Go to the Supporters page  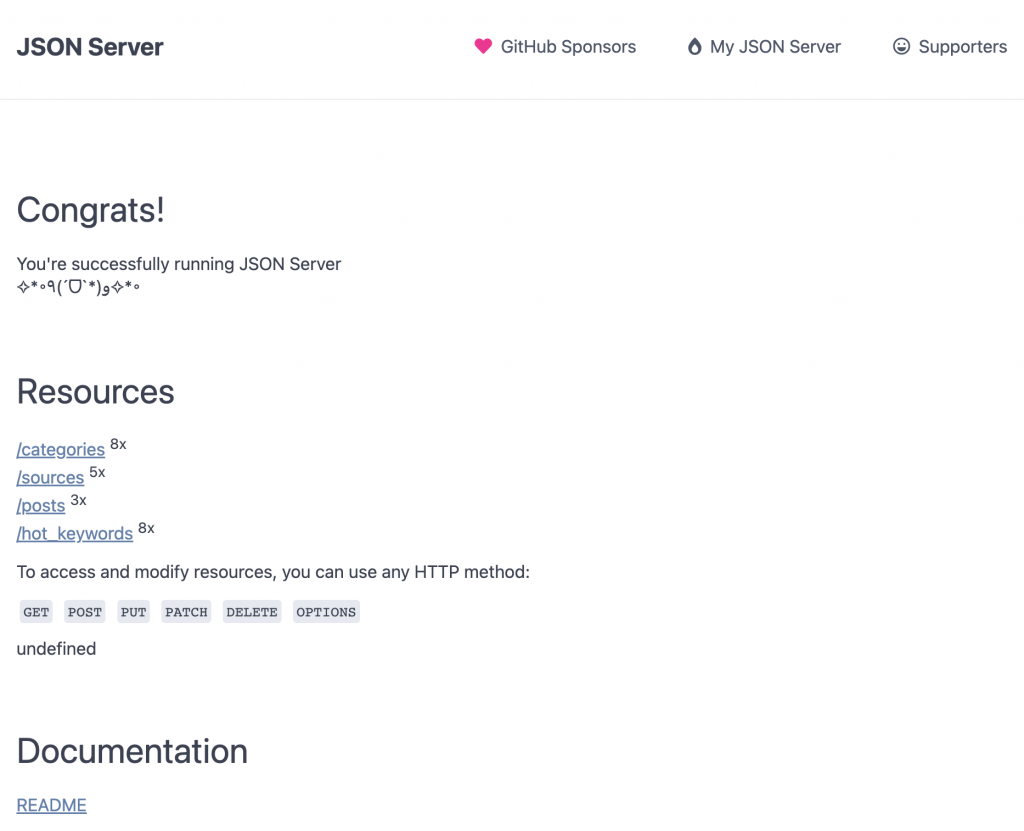[950, 46]
